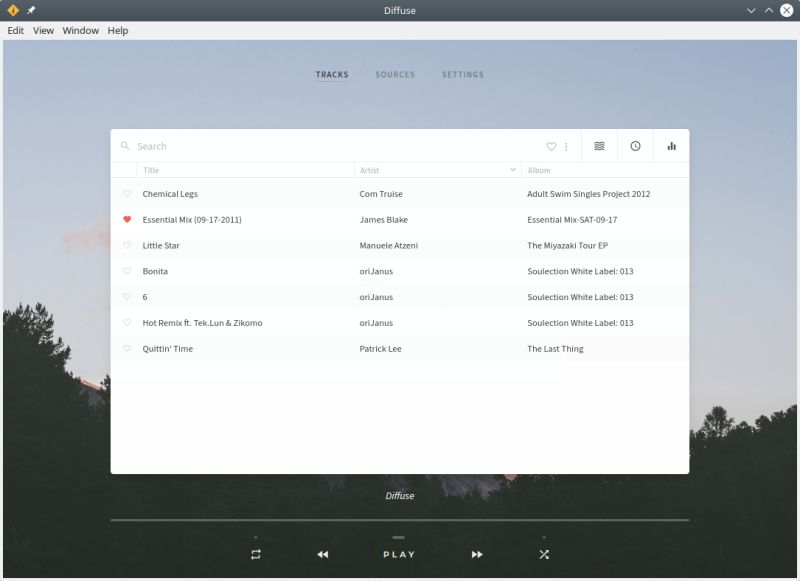
Task: Click the playback progress bar
Action: [400, 519]
